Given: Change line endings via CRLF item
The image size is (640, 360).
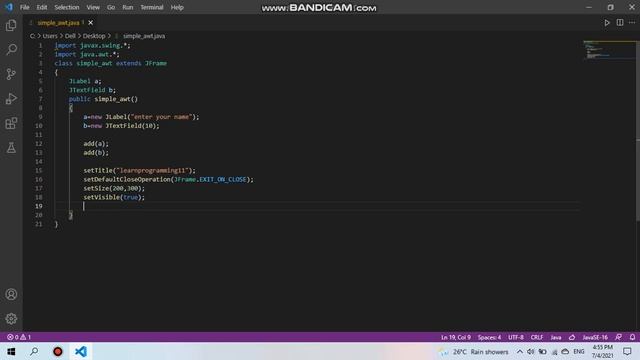Looking at the screenshot, I should tap(537, 337).
